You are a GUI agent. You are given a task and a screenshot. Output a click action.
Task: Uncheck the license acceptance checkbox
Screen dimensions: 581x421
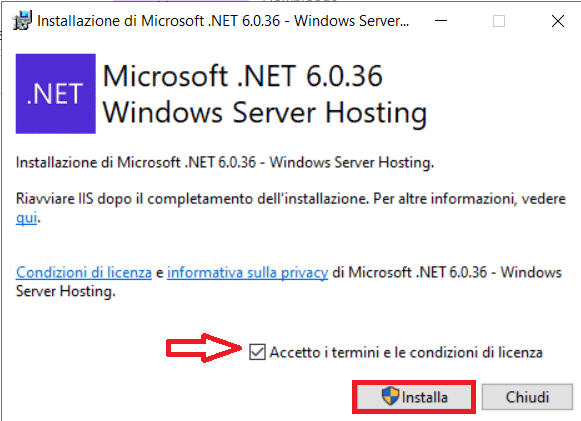(x=257, y=352)
